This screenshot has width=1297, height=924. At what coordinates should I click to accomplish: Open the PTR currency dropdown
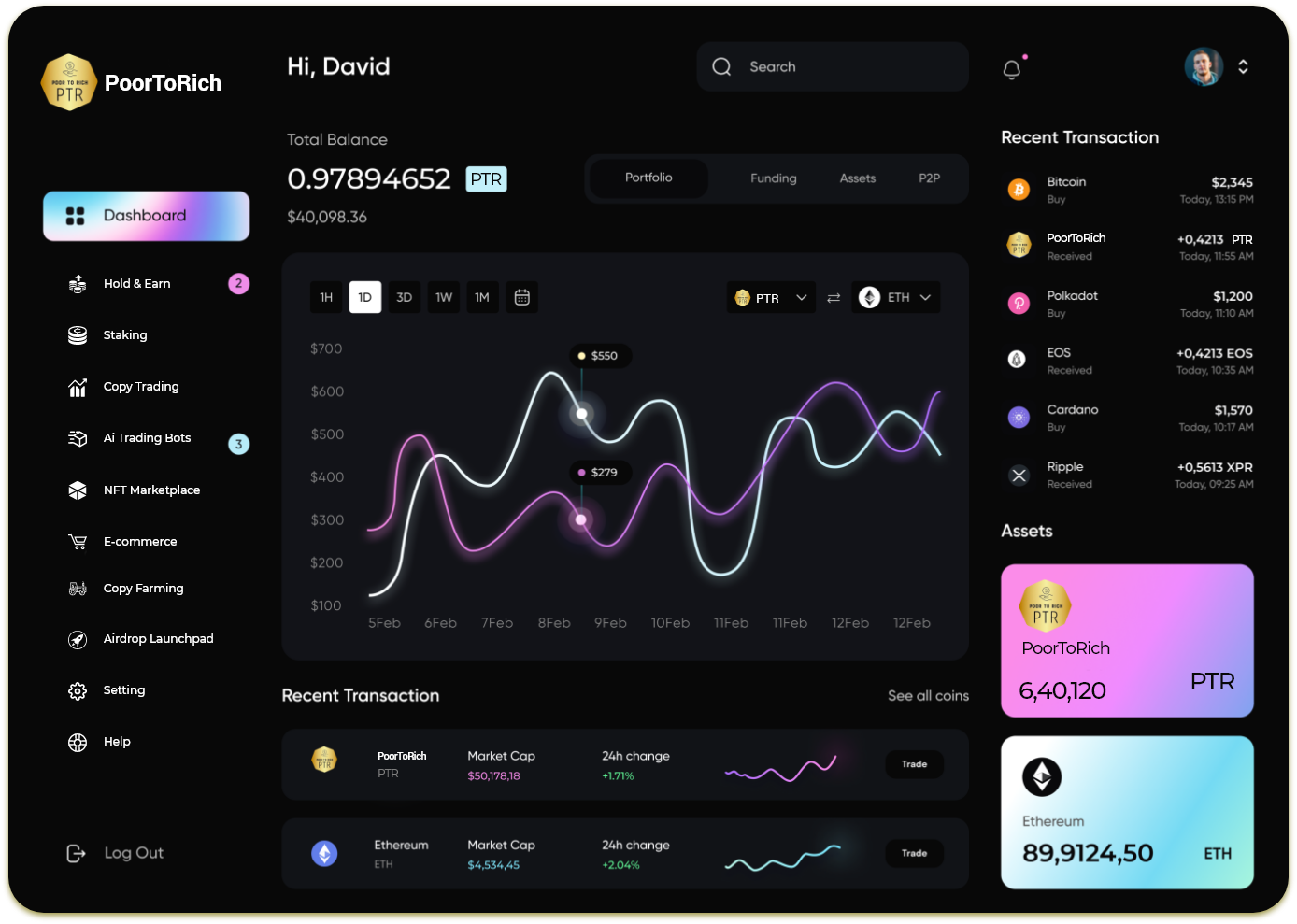[771, 297]
